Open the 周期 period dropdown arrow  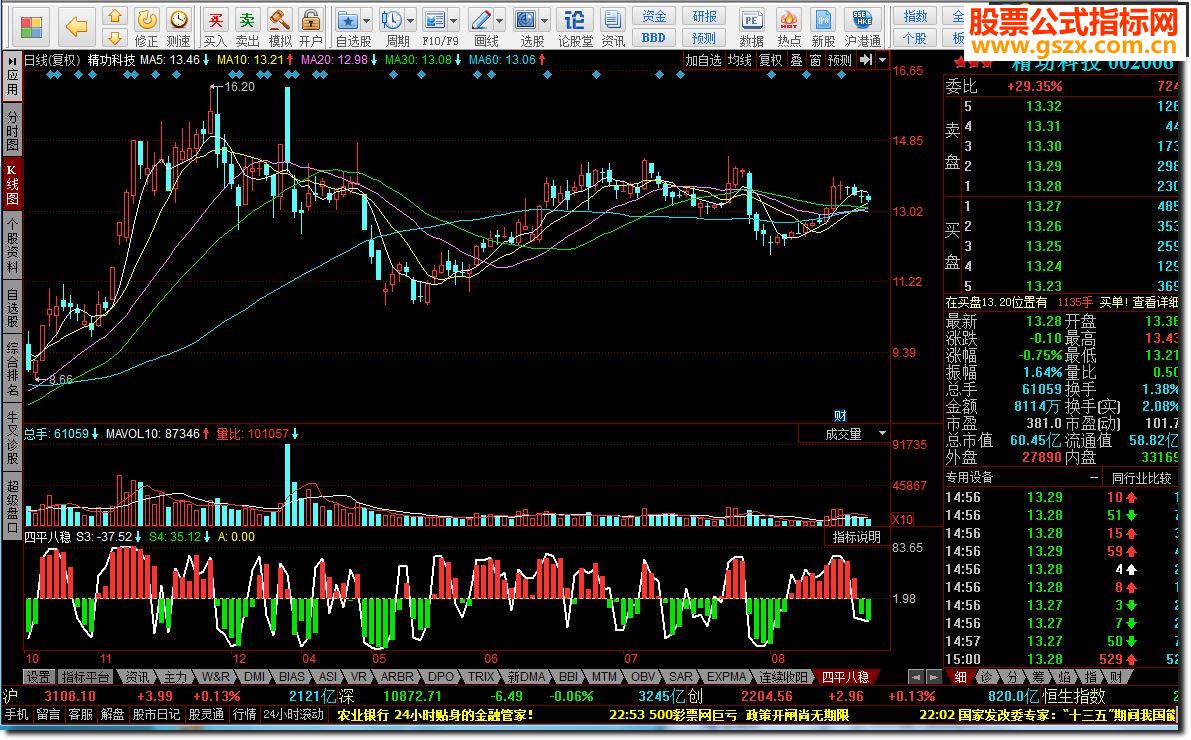click(411, 20)
